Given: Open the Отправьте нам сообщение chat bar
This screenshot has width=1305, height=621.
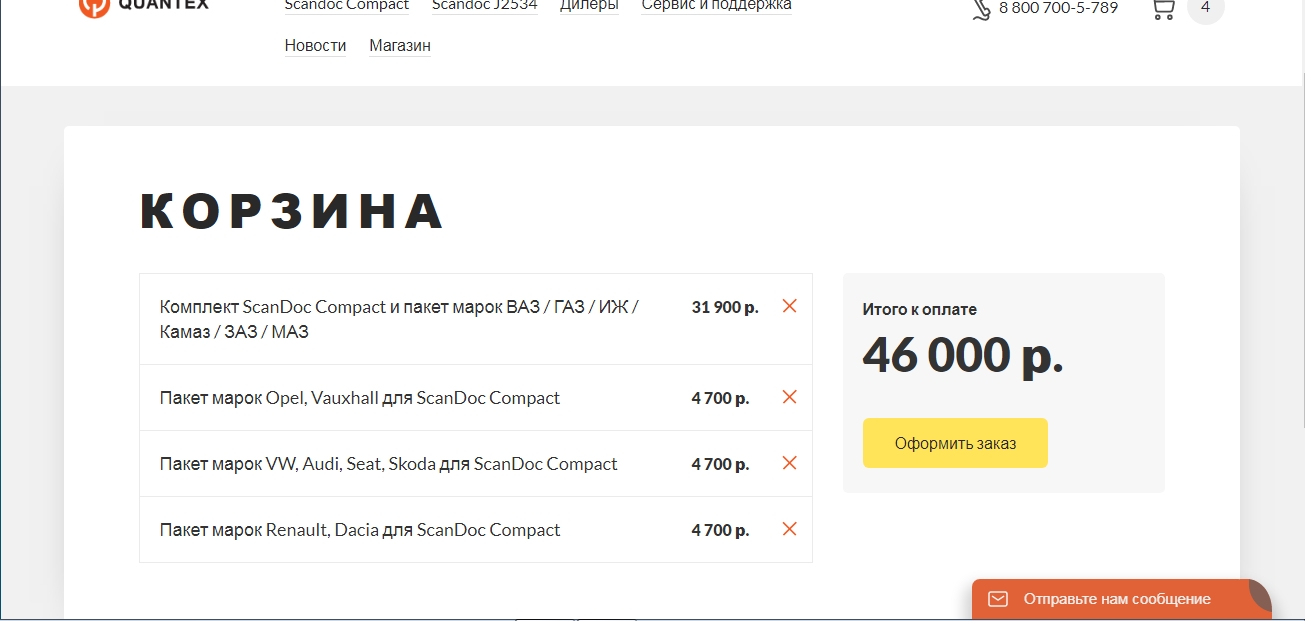Looking at the screenshot, I should [1116, 599].
